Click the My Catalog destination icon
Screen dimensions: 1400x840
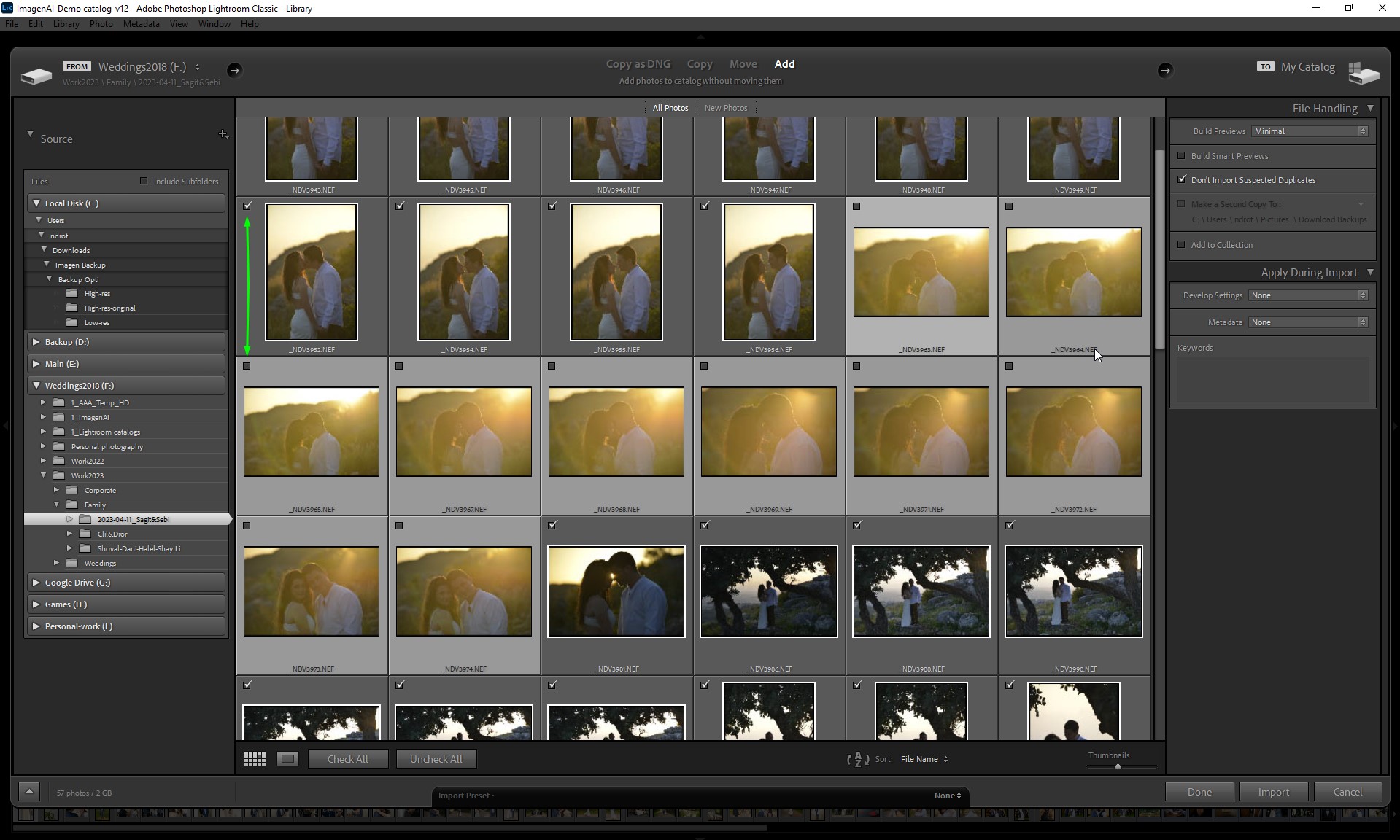(x=1363, y=73)
